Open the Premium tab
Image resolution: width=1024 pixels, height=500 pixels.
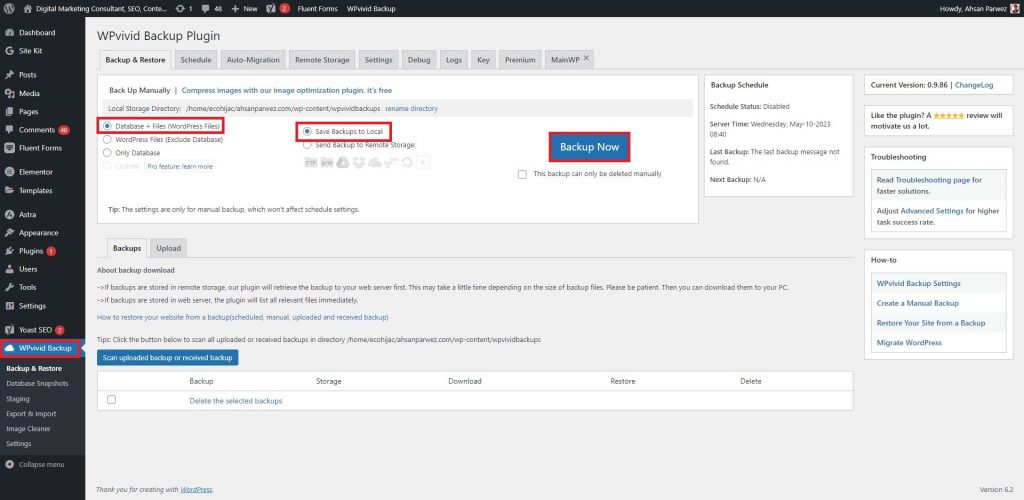pyautogui.click(x=520, y=60)
